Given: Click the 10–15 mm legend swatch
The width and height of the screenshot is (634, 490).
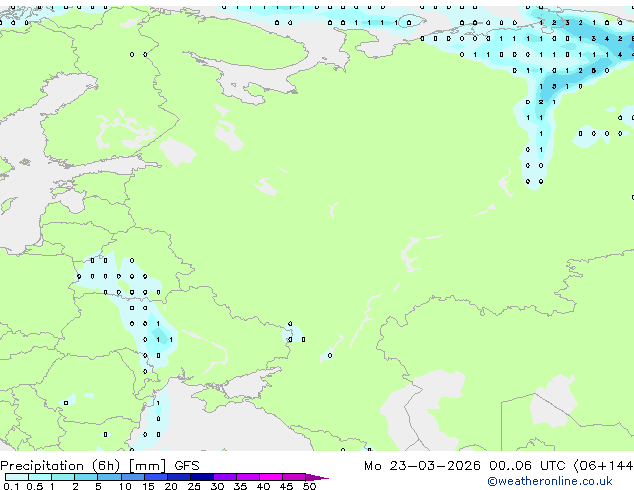Looking at the screenshot, I should coord(132,477).
